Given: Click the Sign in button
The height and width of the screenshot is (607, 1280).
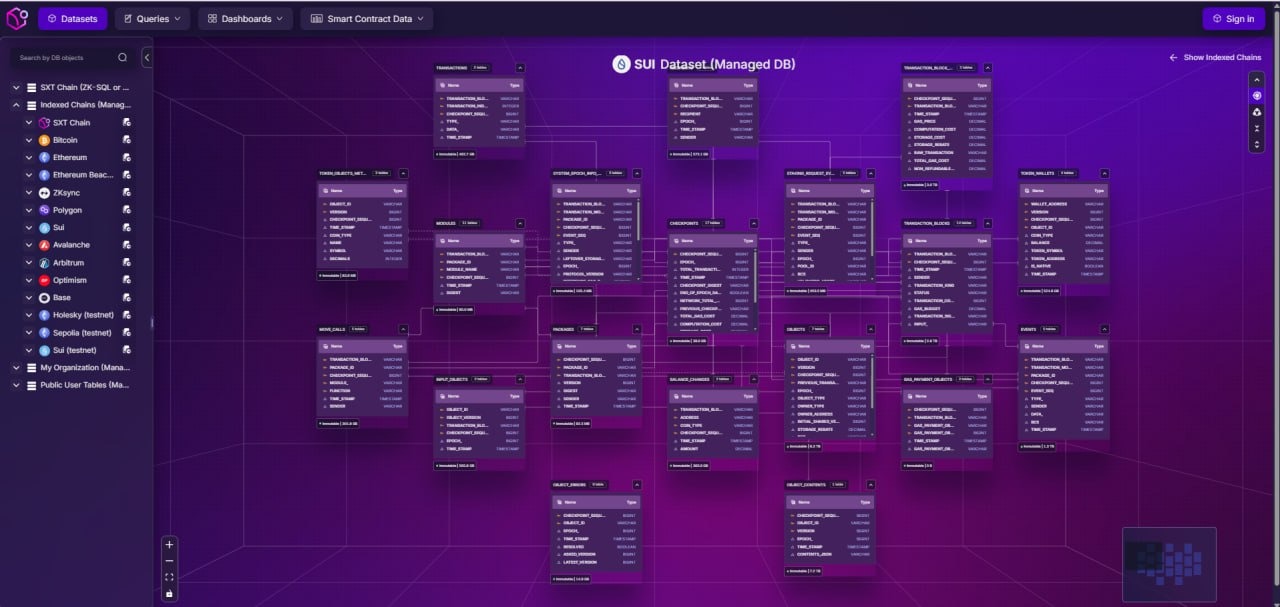Looking at the screenshot, I should 1233,18.
